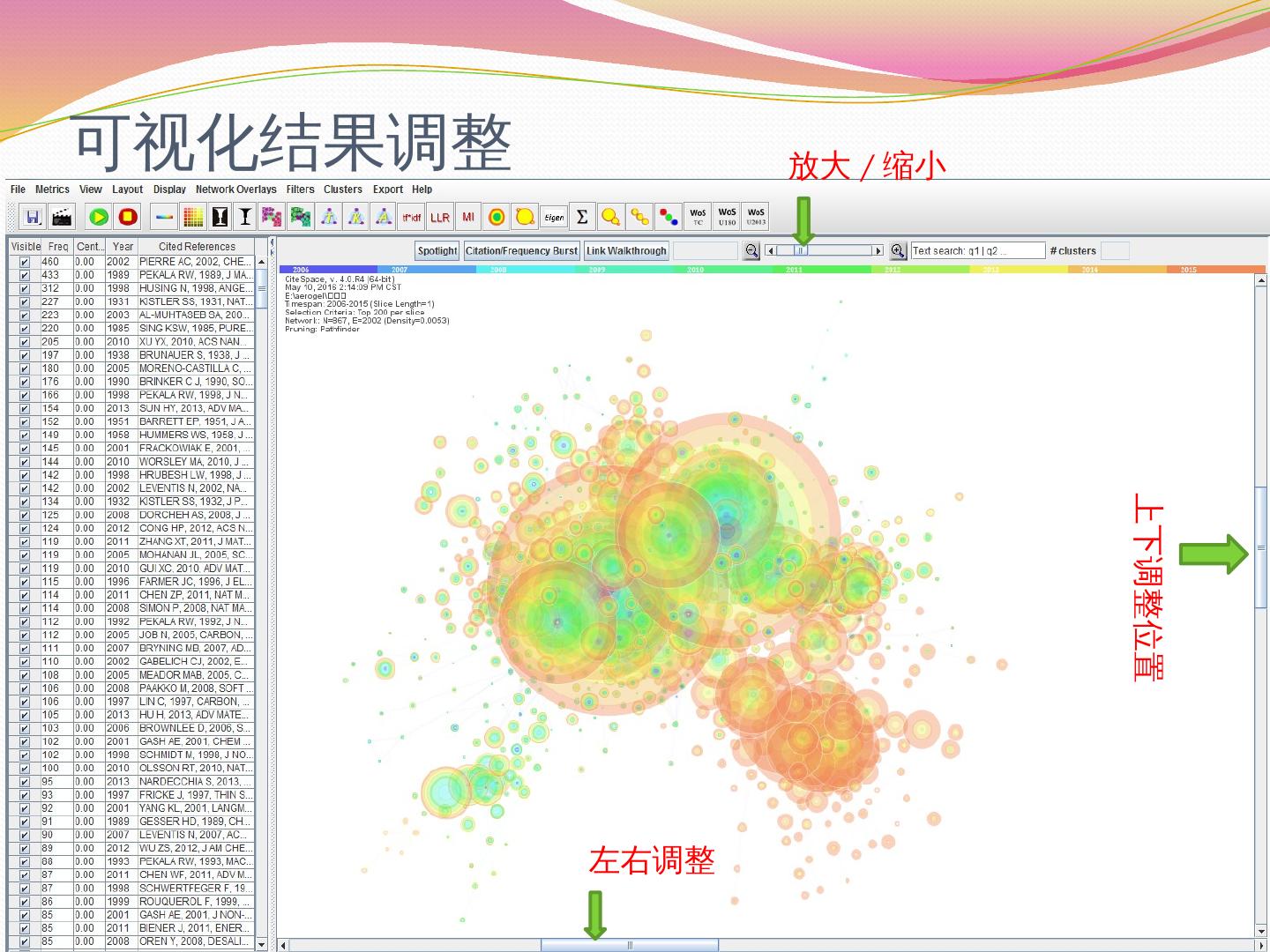Click the Spotlight button
1270x952 pixels.
437,251
